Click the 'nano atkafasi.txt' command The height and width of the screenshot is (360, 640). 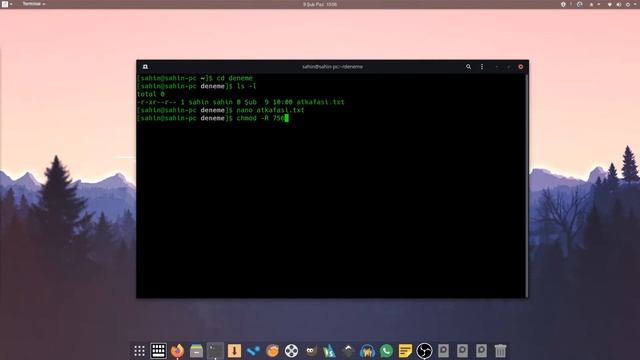coord(270,110)
